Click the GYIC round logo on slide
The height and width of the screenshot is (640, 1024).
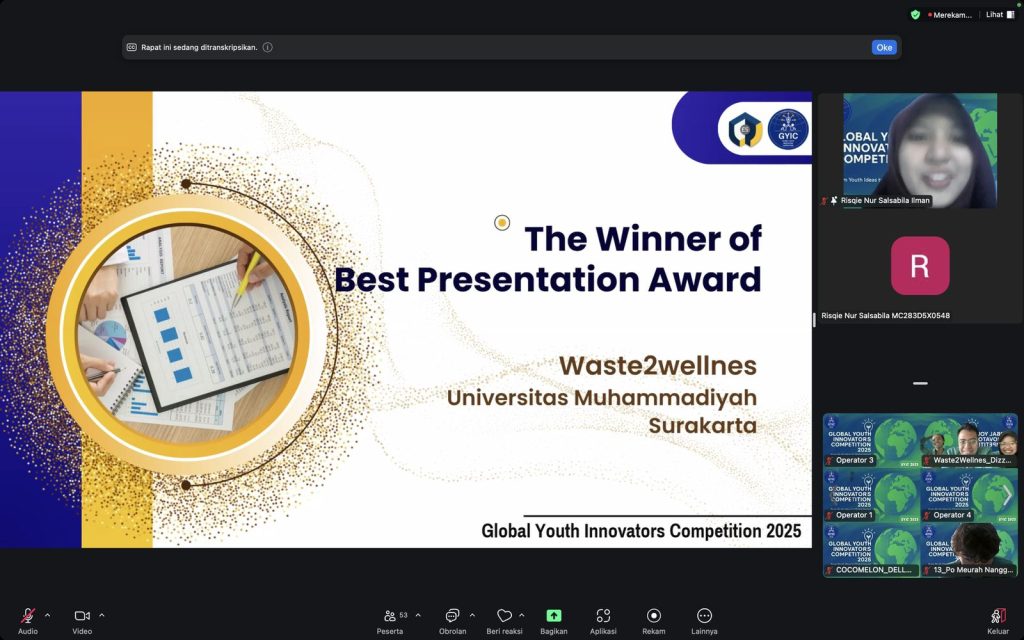coord(788,129)
